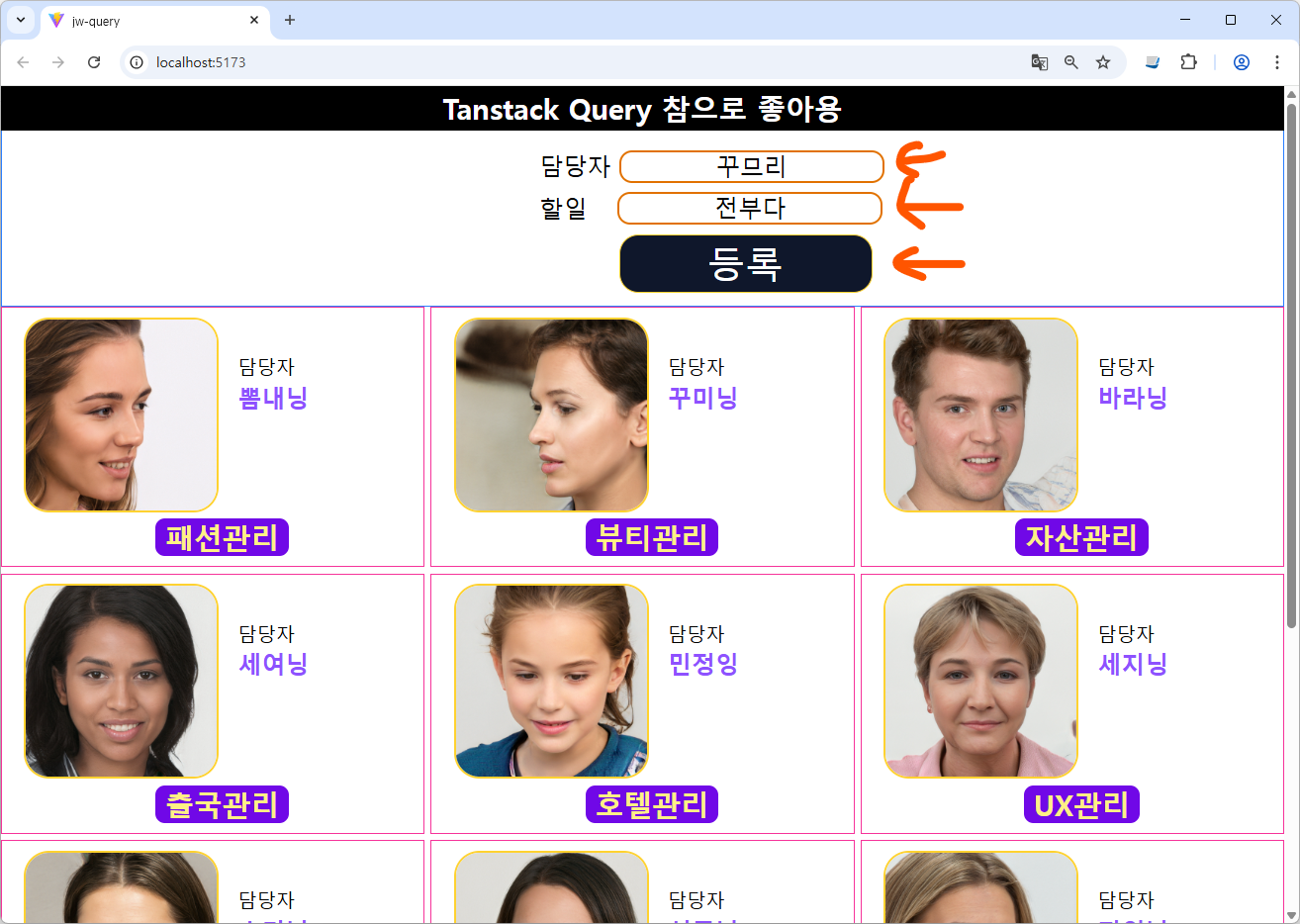Image resolution: width=1300 pixels, height=924 pixels.
Task: Click the 자산관리 badge
Action: click(x=1081, y=537)
